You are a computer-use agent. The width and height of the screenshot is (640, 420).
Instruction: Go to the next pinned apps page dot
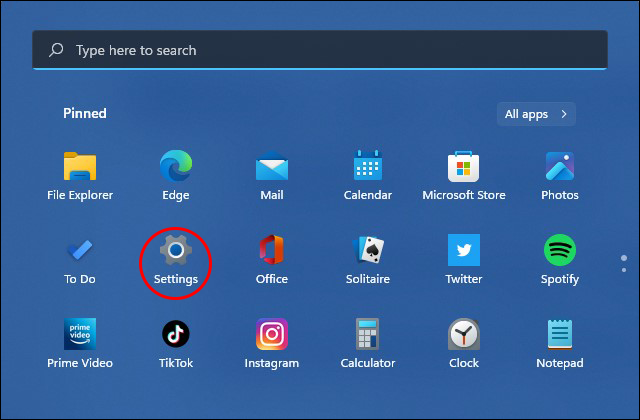click(x=624, y=270)
